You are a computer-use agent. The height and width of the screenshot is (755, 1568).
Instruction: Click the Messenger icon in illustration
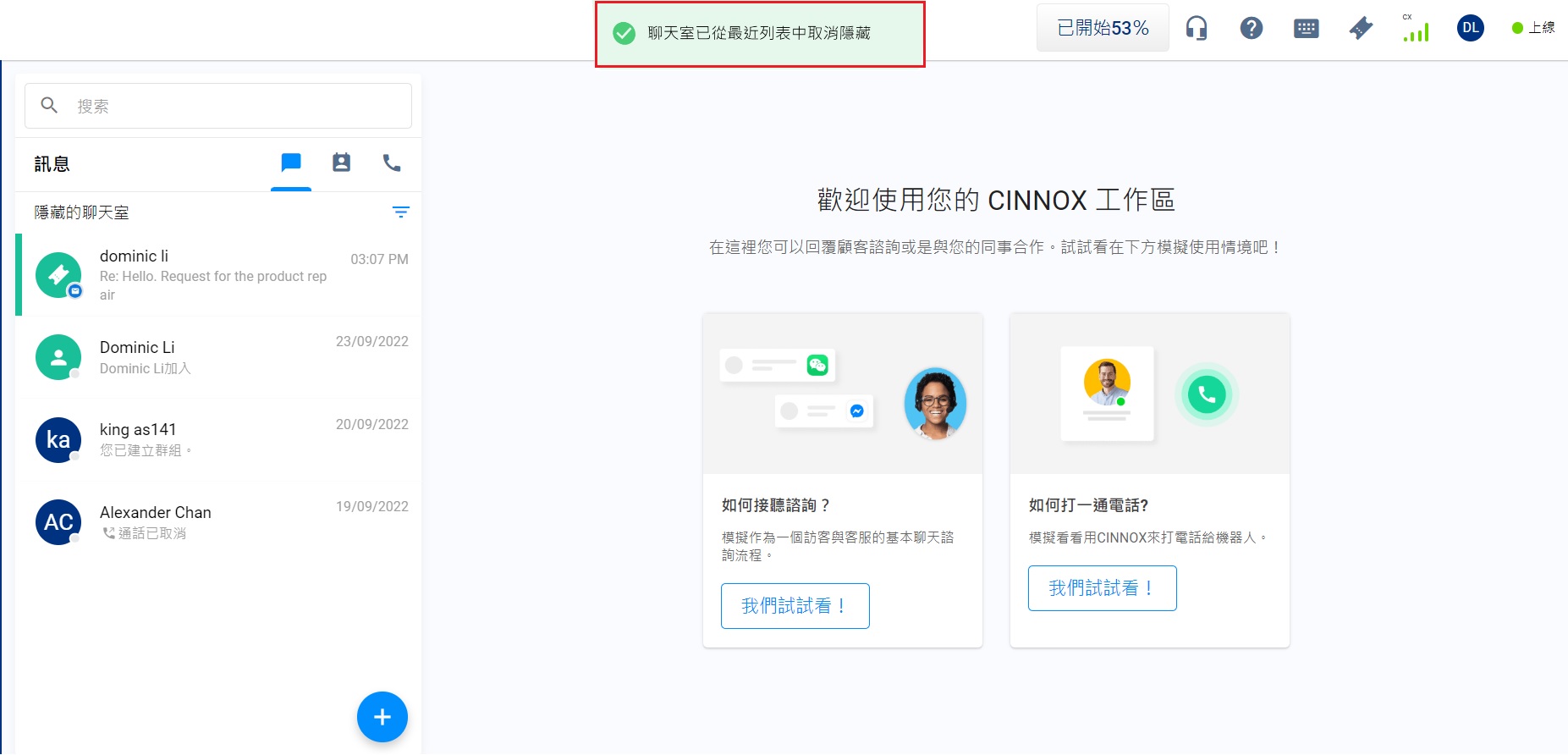coord(856,411)
